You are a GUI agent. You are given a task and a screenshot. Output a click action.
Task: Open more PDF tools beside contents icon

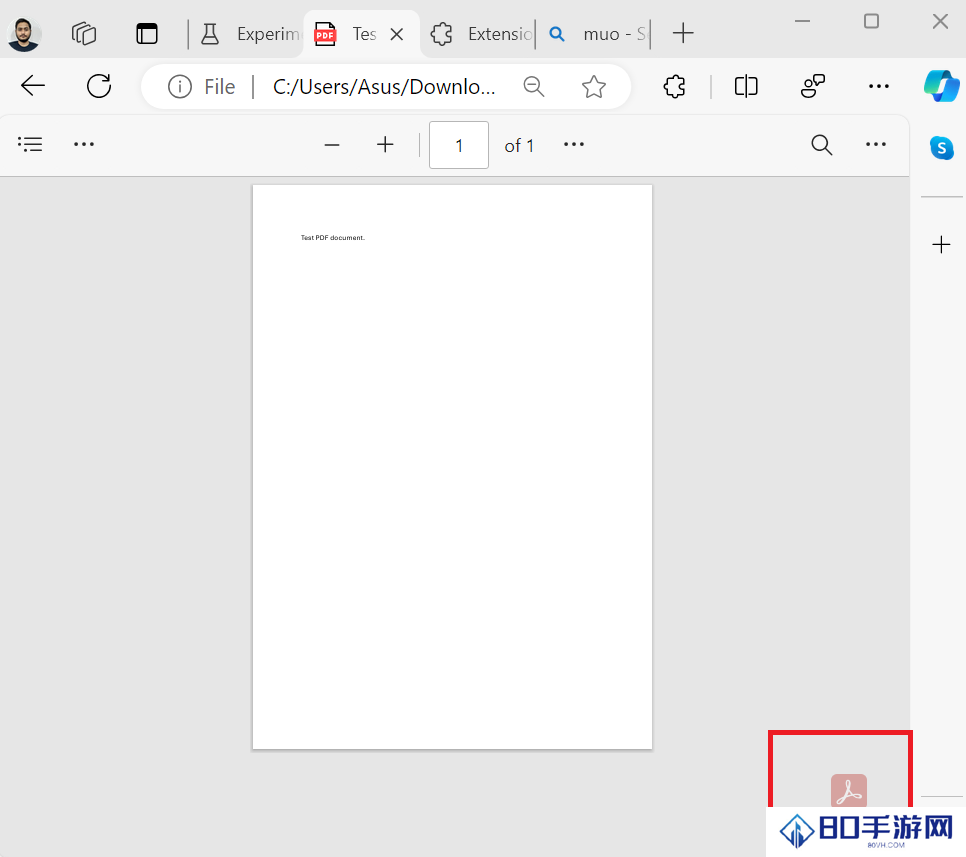click(84, 144)
